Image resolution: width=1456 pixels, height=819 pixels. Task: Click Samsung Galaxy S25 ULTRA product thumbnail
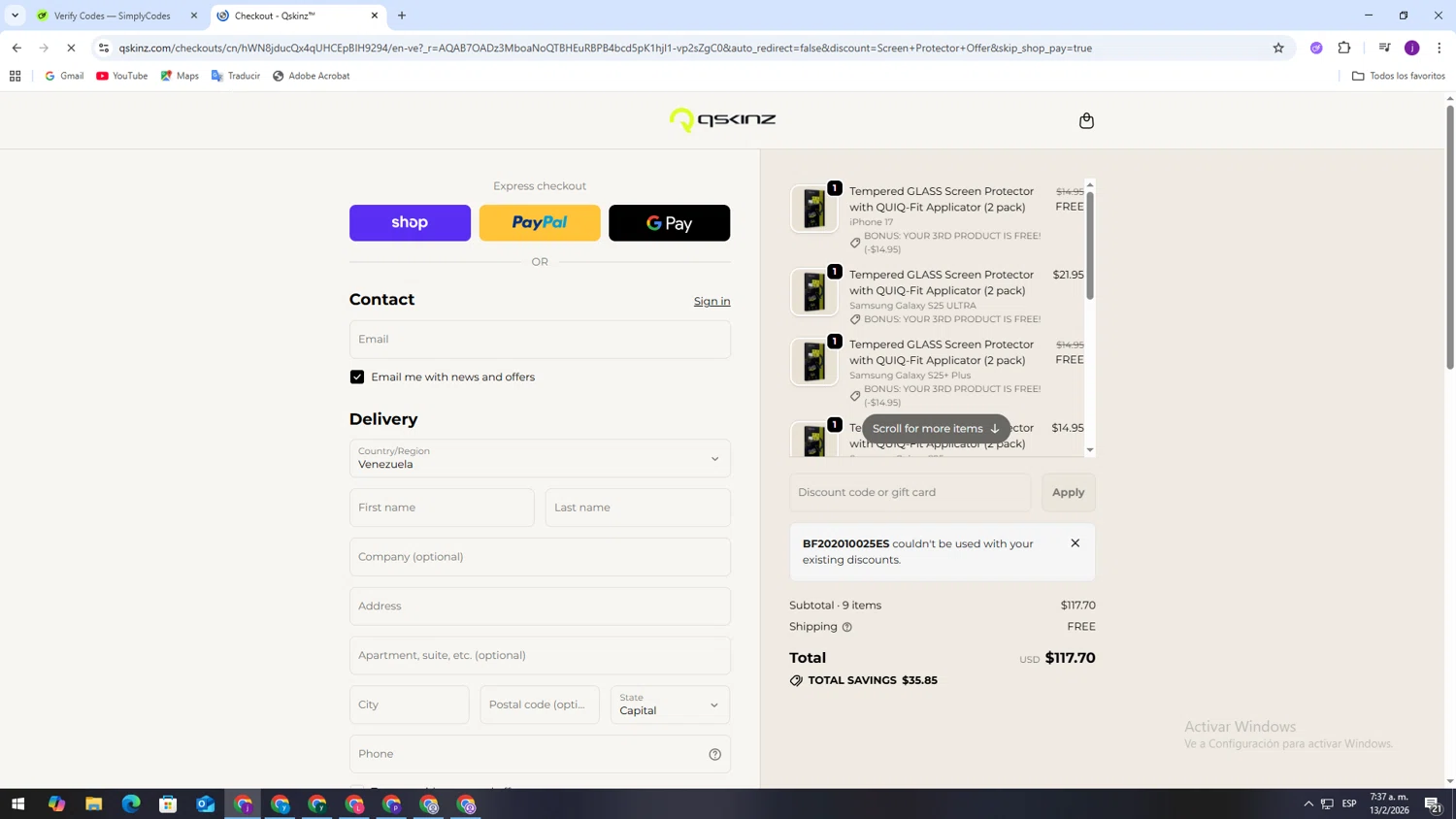coord(813,292)
